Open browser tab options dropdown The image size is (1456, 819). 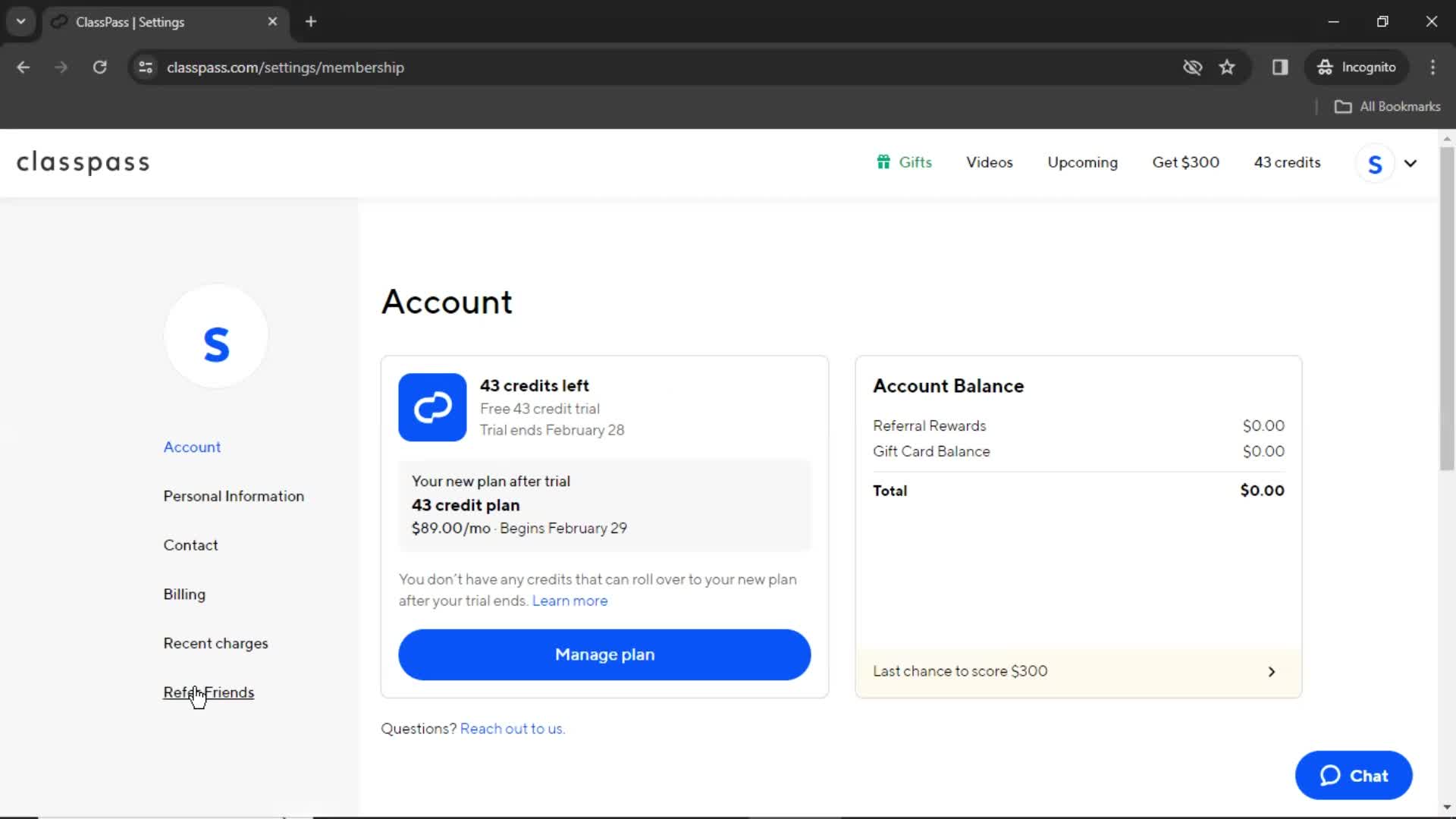point(21,22)
